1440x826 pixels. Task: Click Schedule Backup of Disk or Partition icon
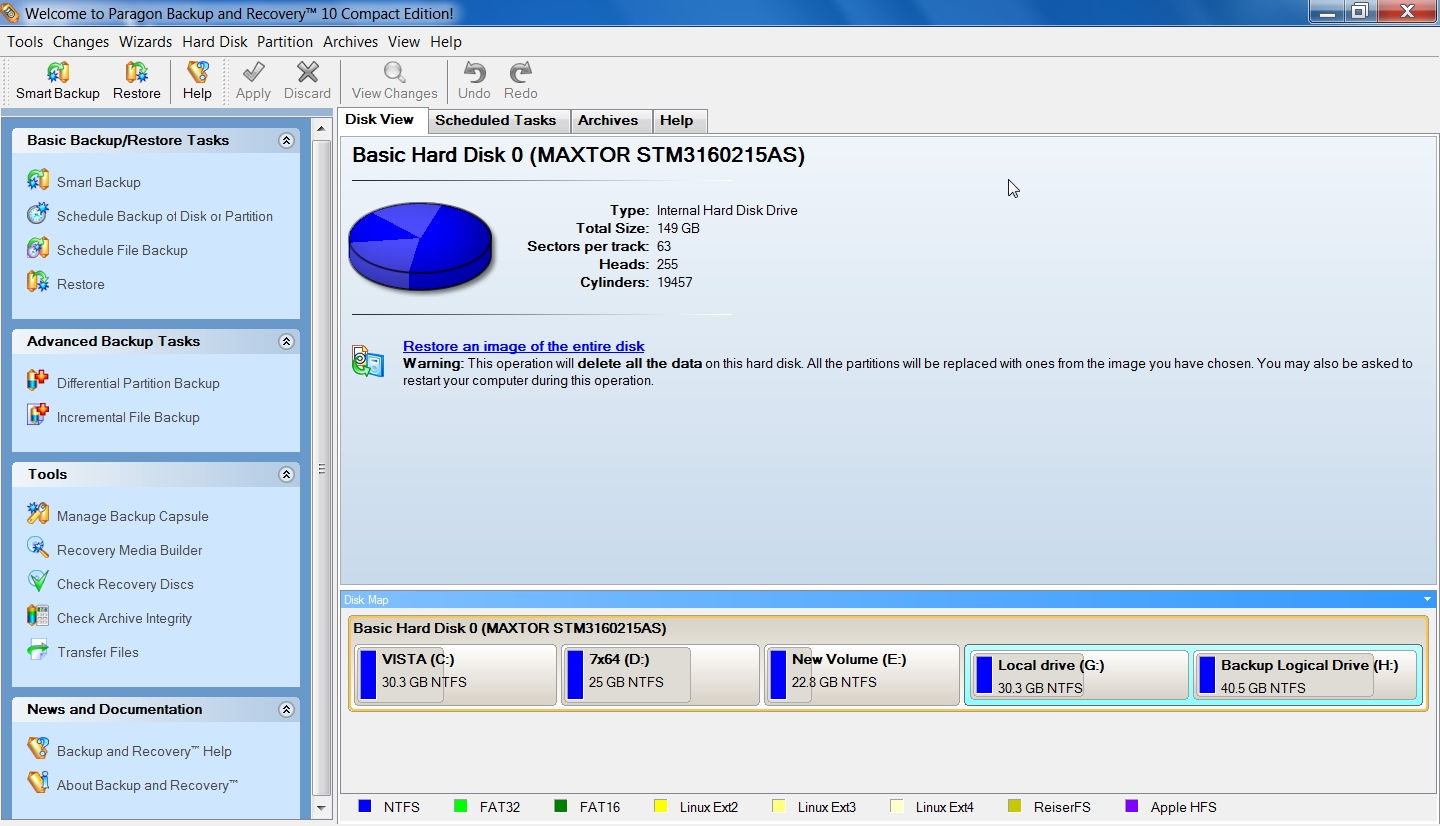38,215
